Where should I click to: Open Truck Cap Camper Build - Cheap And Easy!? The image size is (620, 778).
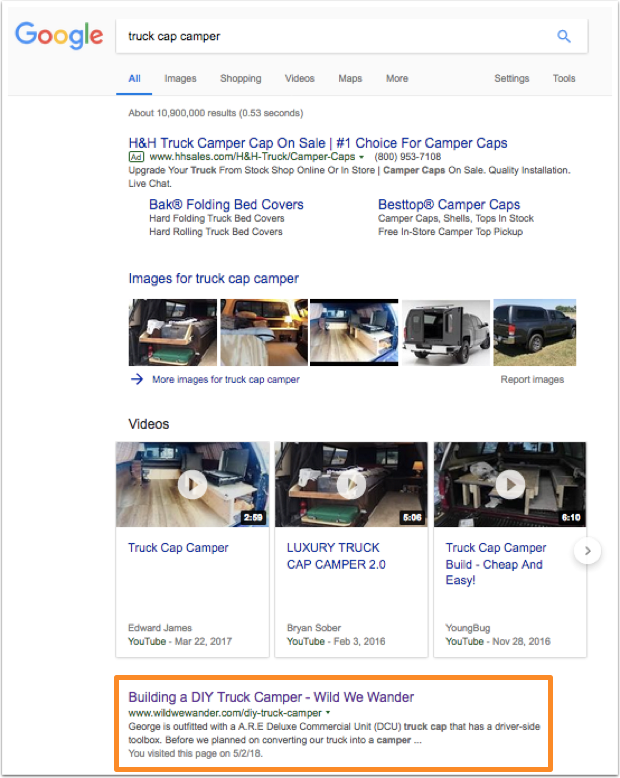(496, 564)
